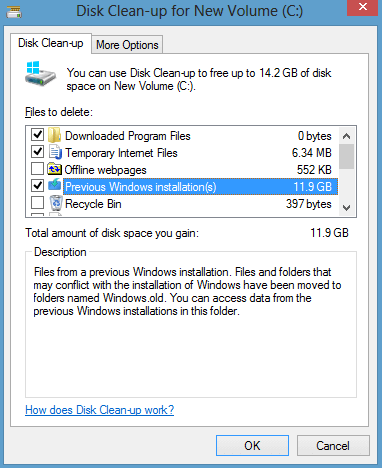This screenshot has height=468, width=382.
Task: Confirm clean-up with the OK button
Action: point(252,446)
